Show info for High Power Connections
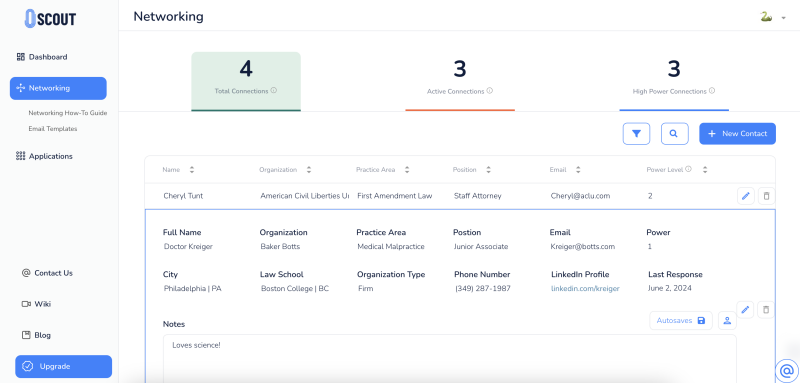 pyautogui.click(x=712, y=91)
